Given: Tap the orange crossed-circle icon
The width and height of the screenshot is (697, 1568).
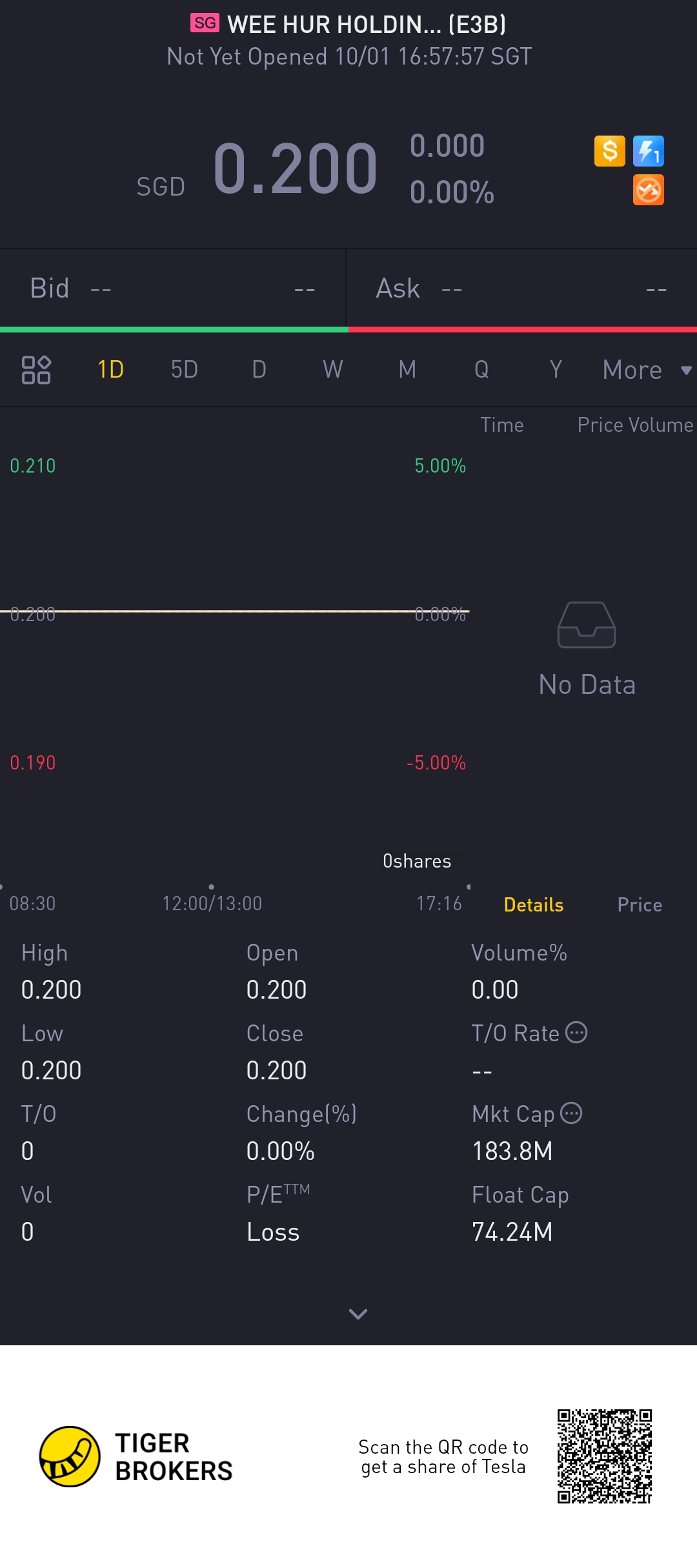Looking at the screenshot, I should pos(648,190).
